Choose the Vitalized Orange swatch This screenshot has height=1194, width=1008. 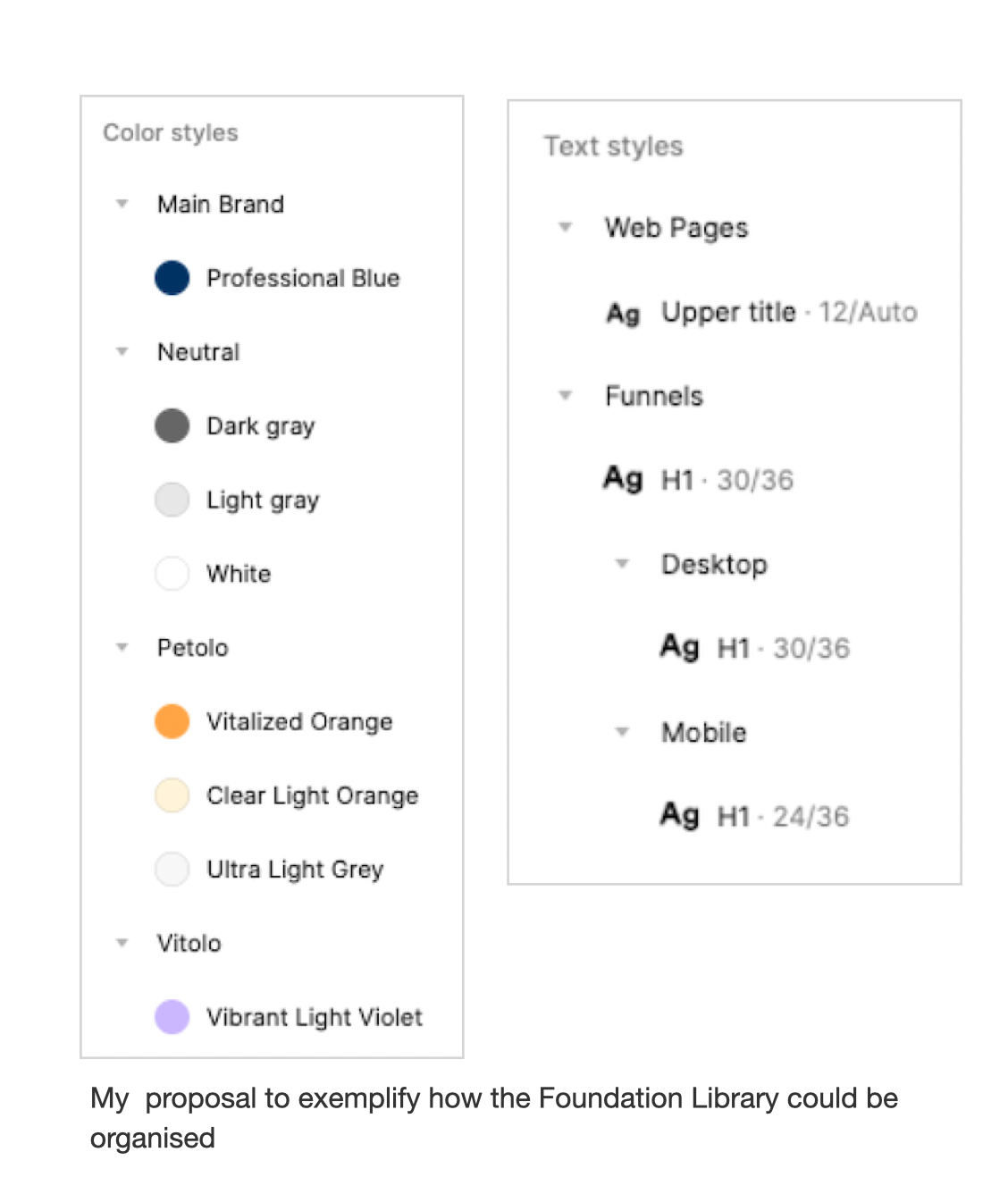[x=172, y=721]
